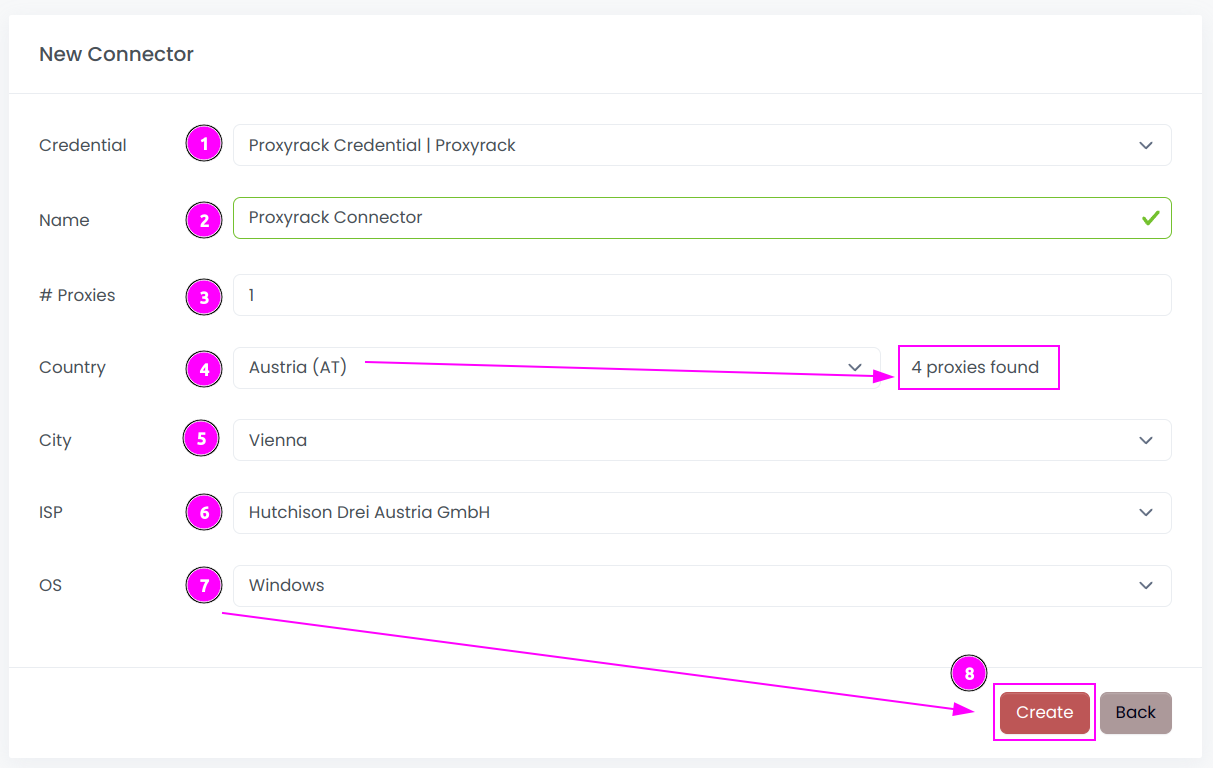Open the Country dropdown showing Austria (AT)

tap(855, 367)
